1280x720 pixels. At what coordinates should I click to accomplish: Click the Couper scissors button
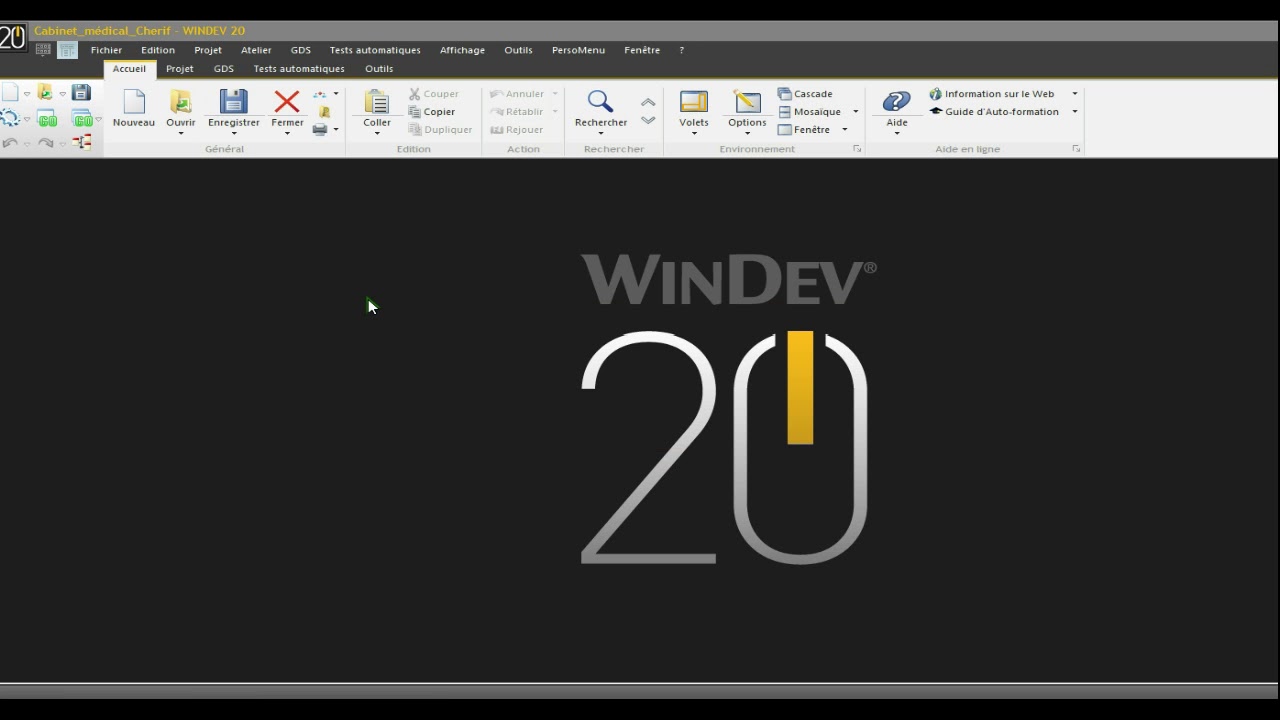(x=433, y=94)
